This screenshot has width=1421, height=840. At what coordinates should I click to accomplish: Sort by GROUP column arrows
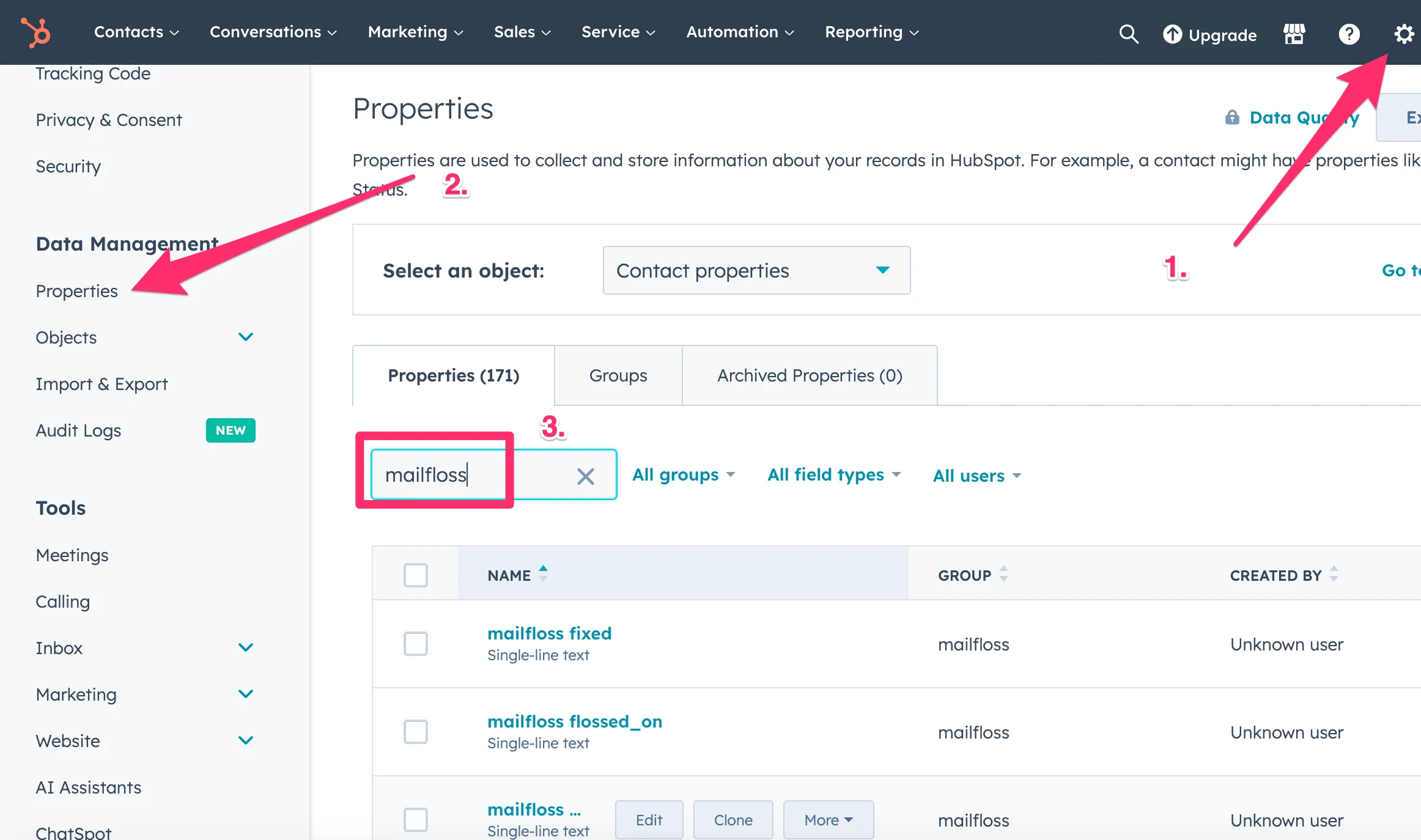(x=1003, y=574)
